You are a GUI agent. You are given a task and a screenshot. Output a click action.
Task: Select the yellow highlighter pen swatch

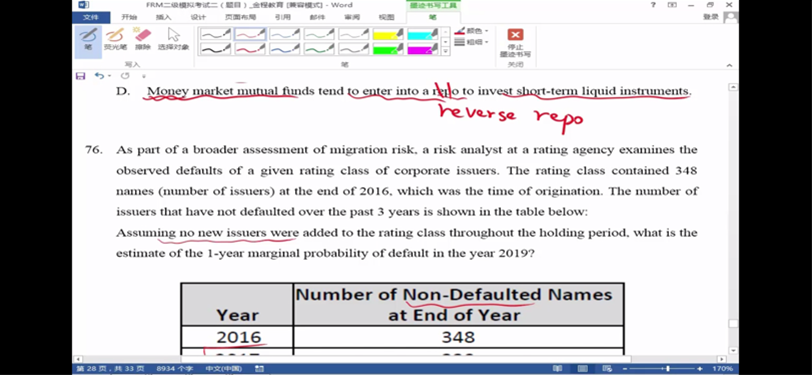click(x=388, y=35)
